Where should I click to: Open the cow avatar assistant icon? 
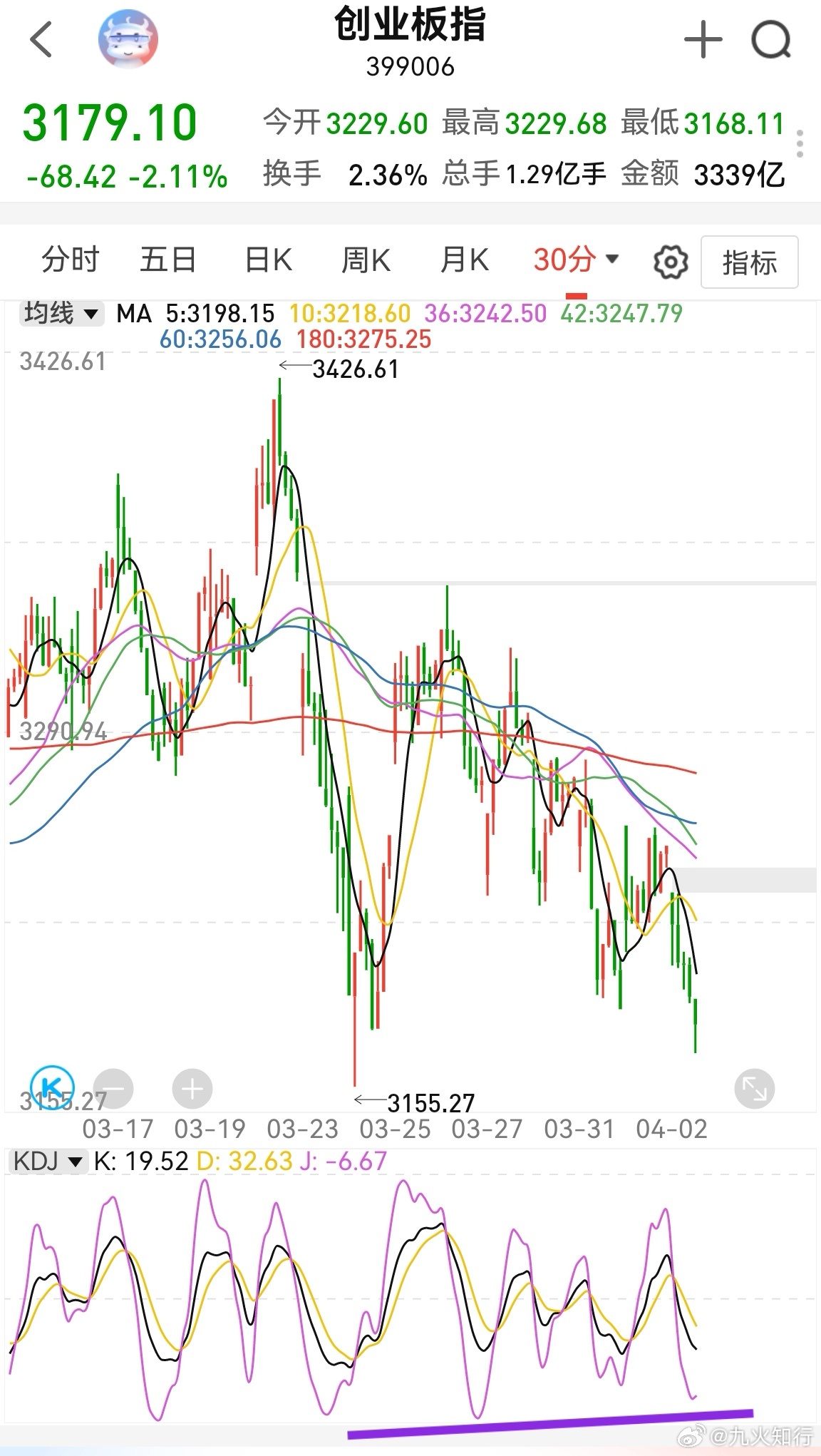[x=128, y=40]
